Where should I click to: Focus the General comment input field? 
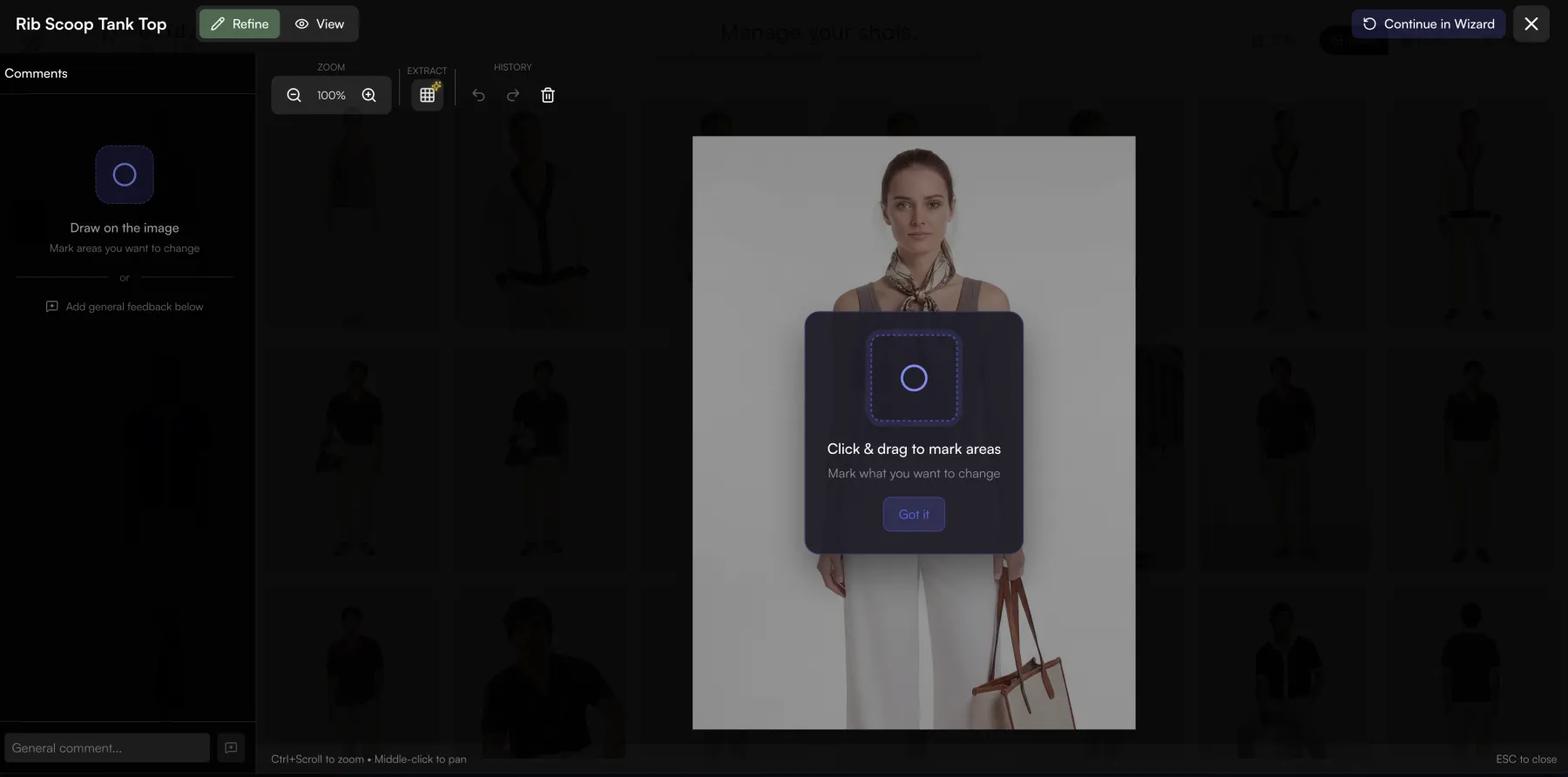point(107,747)
